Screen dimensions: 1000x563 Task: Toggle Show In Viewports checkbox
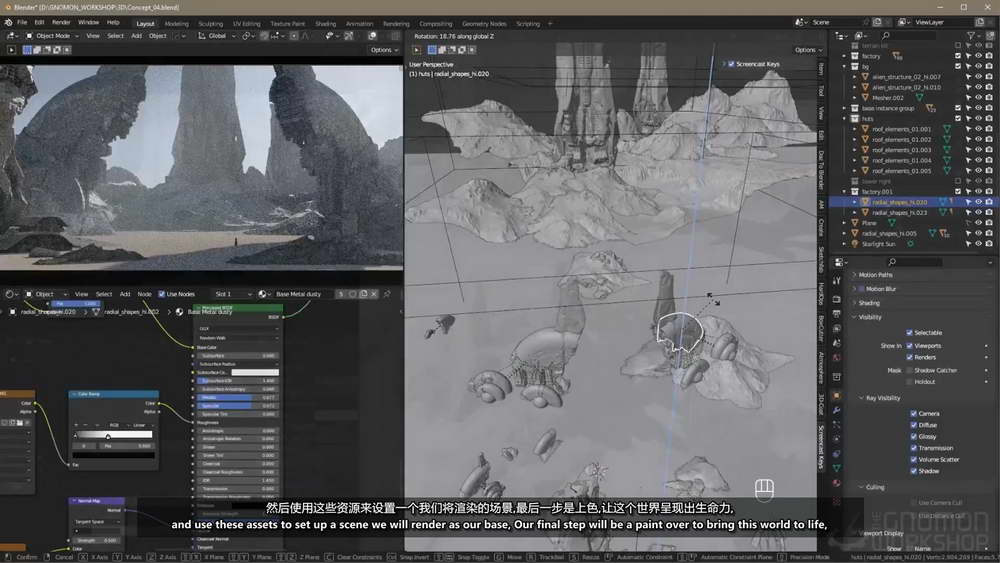(909, 346)
